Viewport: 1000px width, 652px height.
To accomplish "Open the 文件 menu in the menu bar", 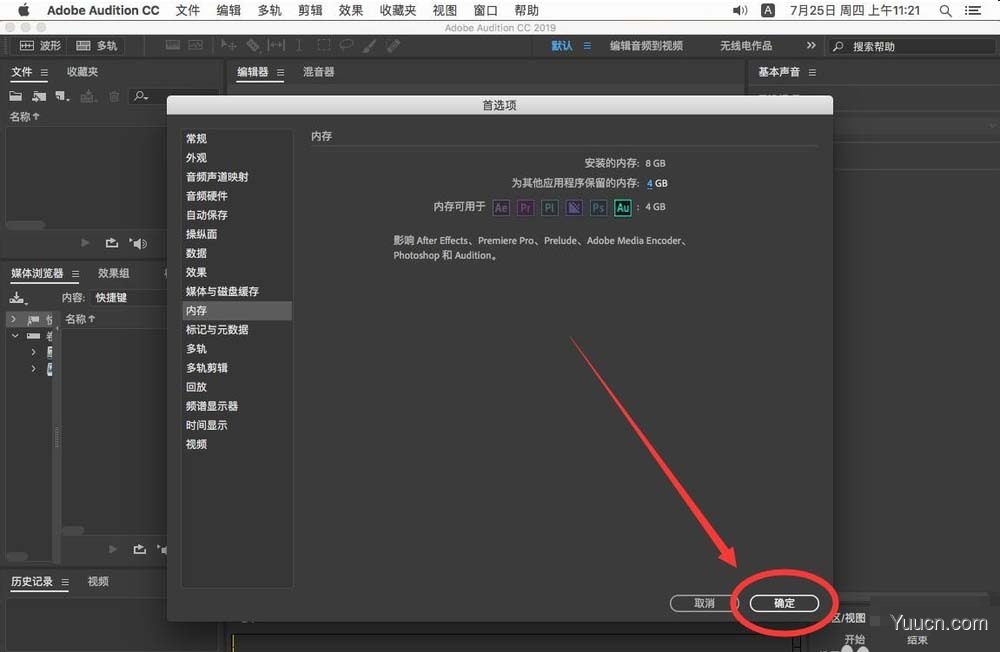I will [187, 10].
